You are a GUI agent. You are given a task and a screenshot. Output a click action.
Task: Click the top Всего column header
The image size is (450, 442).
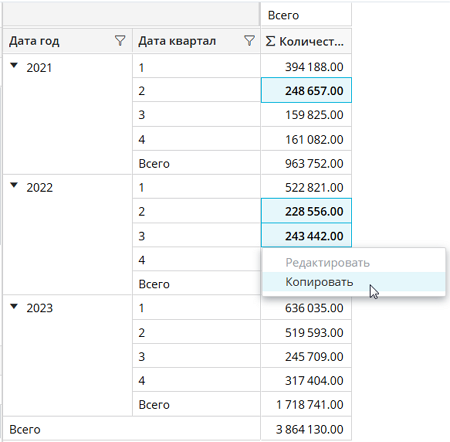[x=306, y=15]
